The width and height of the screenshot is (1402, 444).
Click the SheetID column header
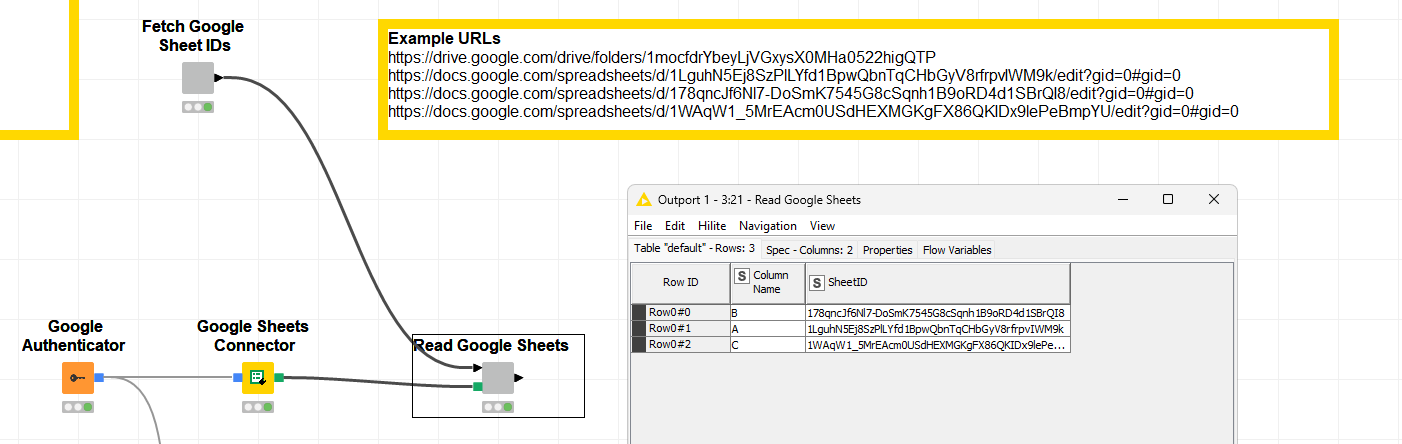point(937,283)
